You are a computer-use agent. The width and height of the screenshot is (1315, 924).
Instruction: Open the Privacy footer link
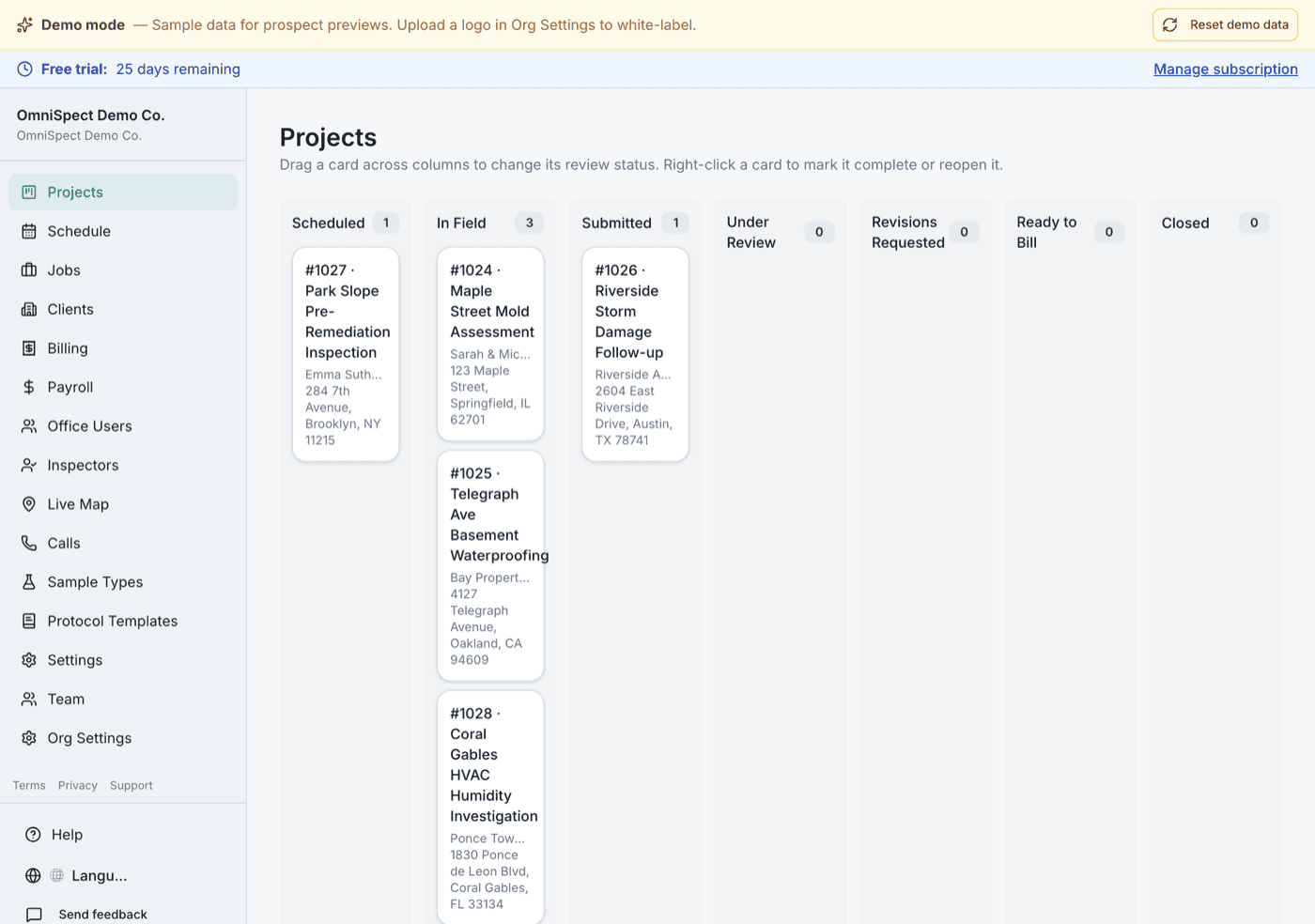coord(78,785)
